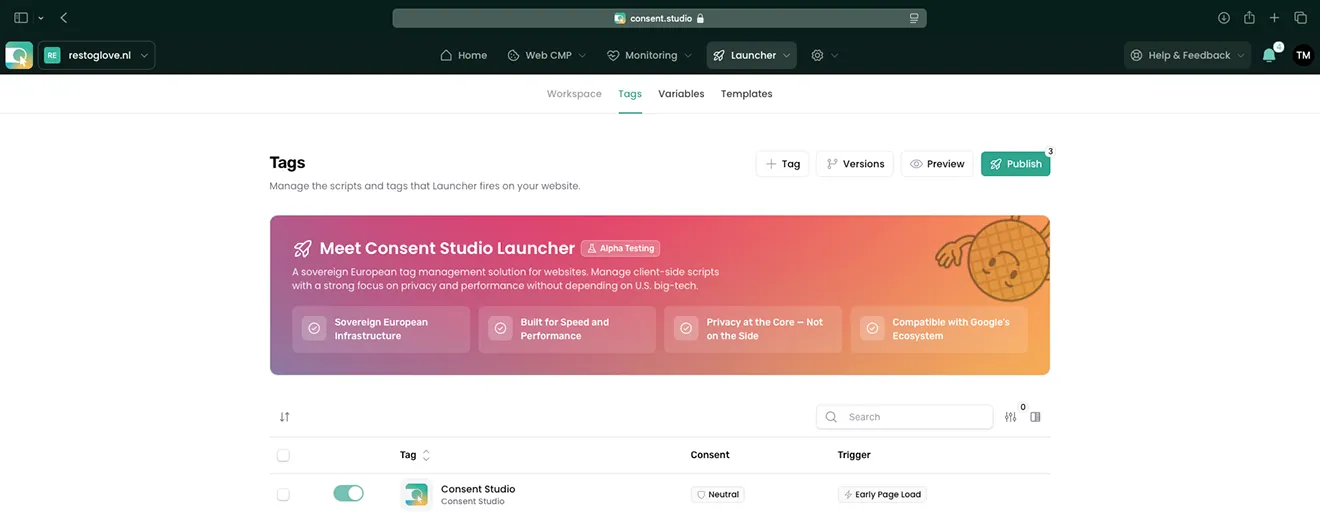Click the Alpha Testing badge
This screenshot has width=1320, height=512.
[x=620, y=248]
